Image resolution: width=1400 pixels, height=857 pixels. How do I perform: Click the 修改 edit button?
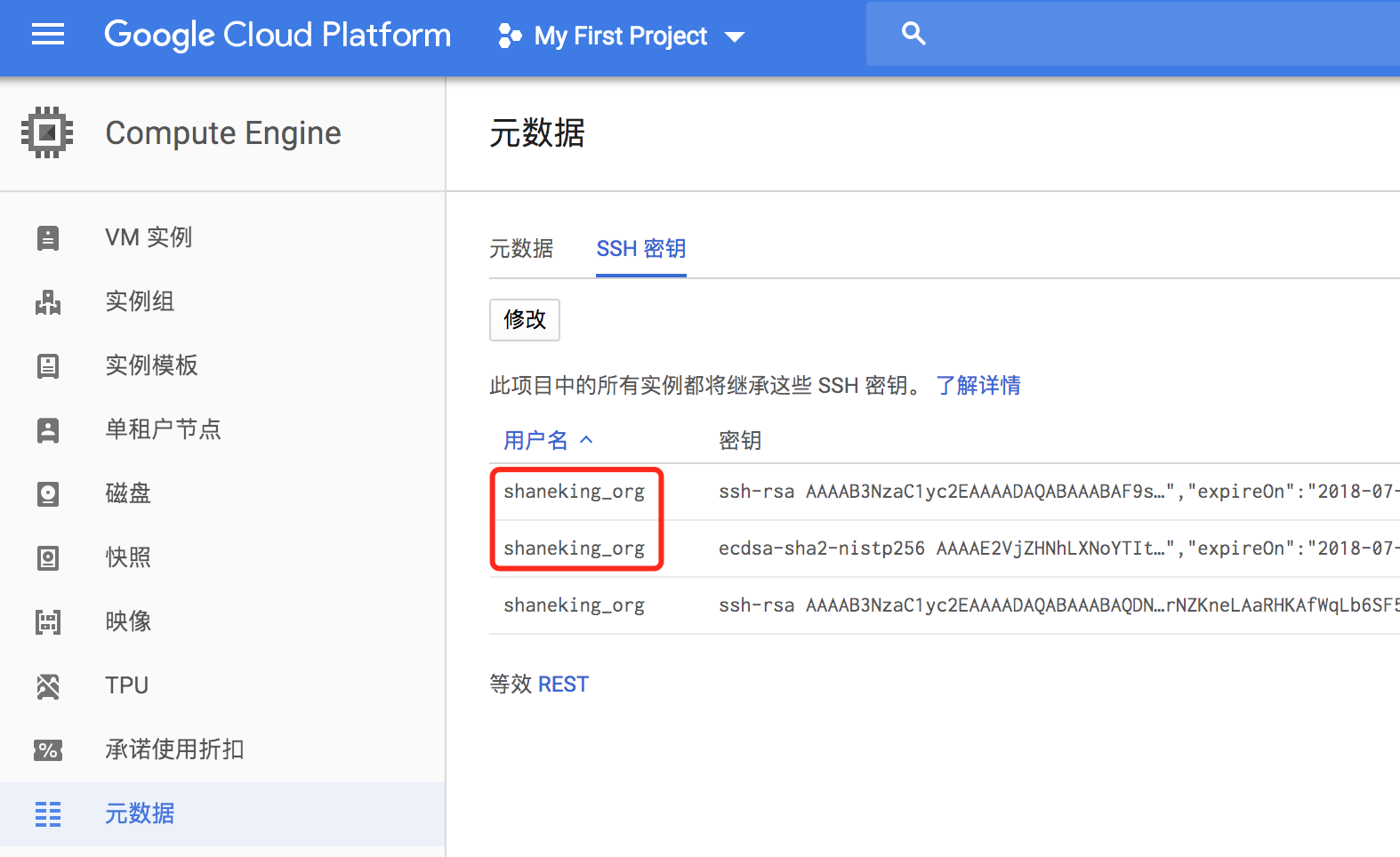coord(525,320)
